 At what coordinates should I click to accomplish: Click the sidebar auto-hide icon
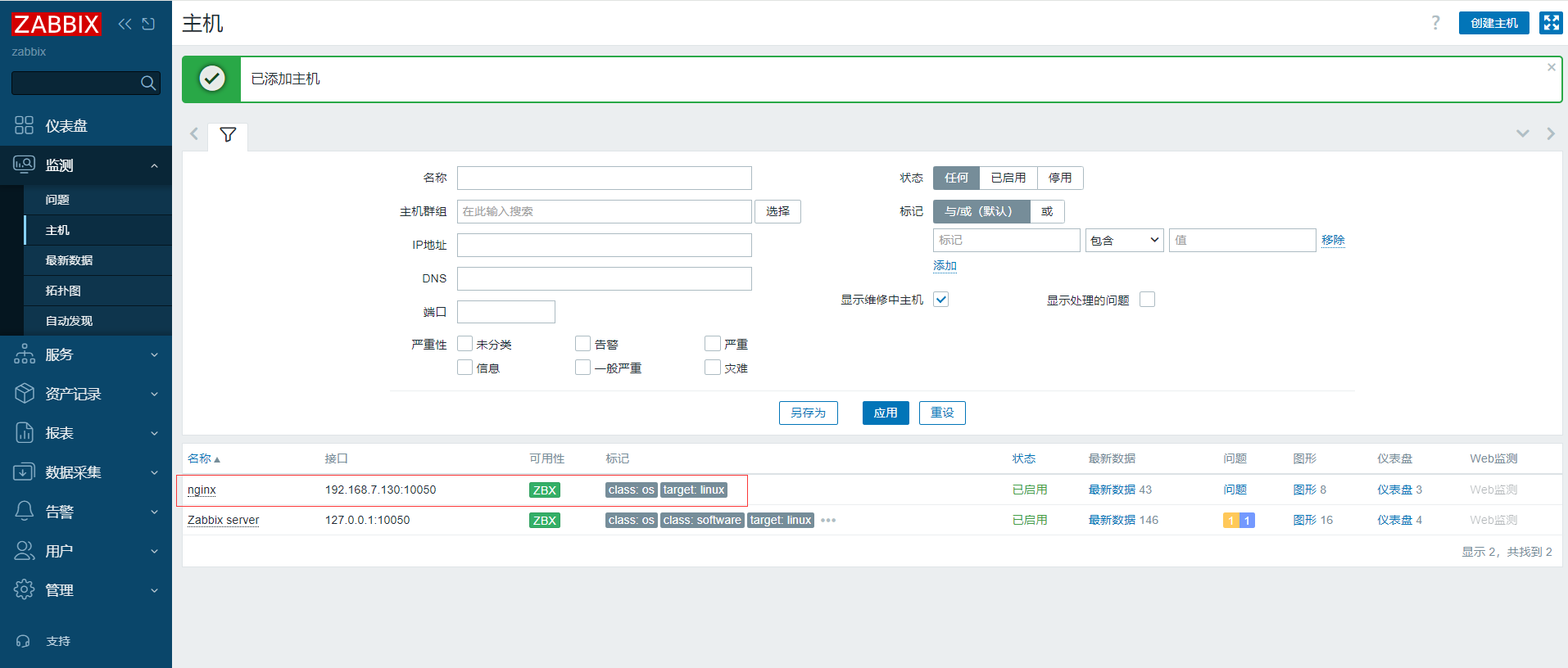click(x=148, y=24)
